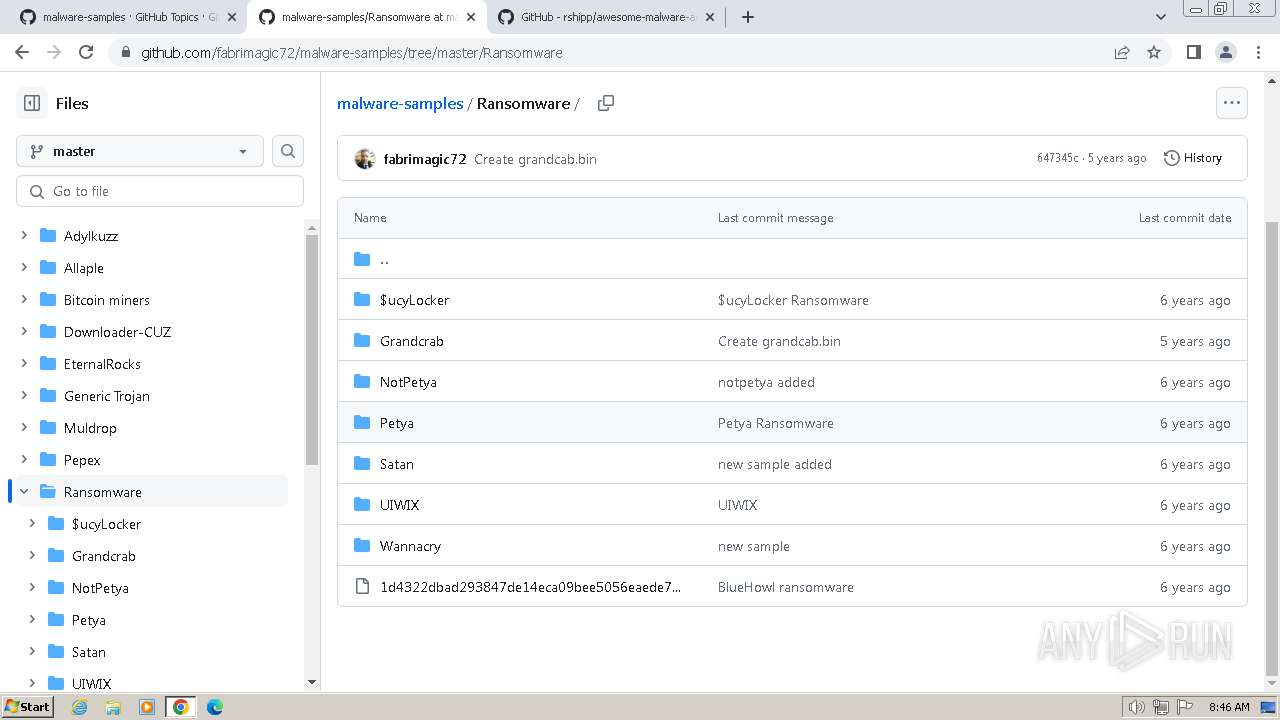
Task: Close the current Ransomware tab
Action: 471,17
